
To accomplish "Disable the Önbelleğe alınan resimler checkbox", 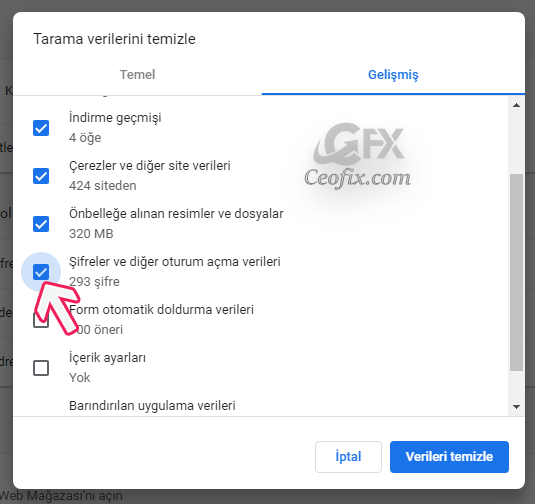I will (x=41, y=224).
